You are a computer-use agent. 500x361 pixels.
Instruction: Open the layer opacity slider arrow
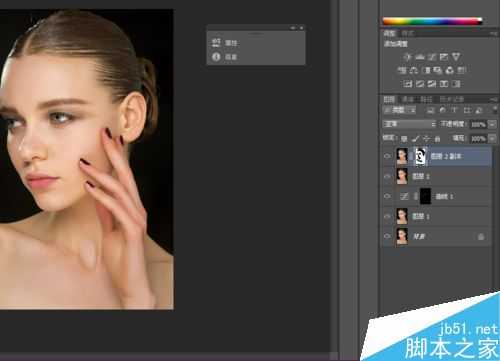(x=492, y=124)
